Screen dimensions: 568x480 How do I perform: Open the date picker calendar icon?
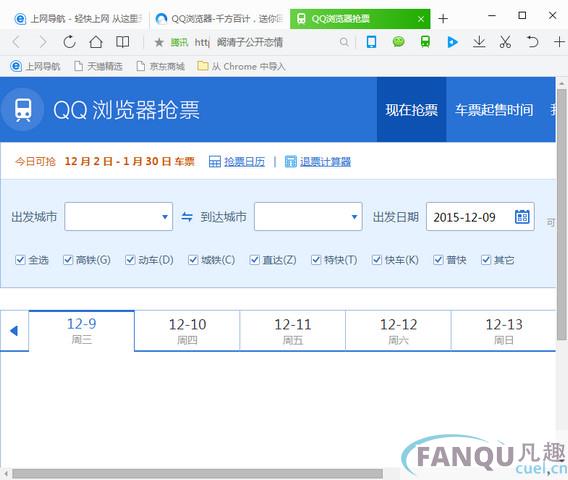[x=522, y=217]
